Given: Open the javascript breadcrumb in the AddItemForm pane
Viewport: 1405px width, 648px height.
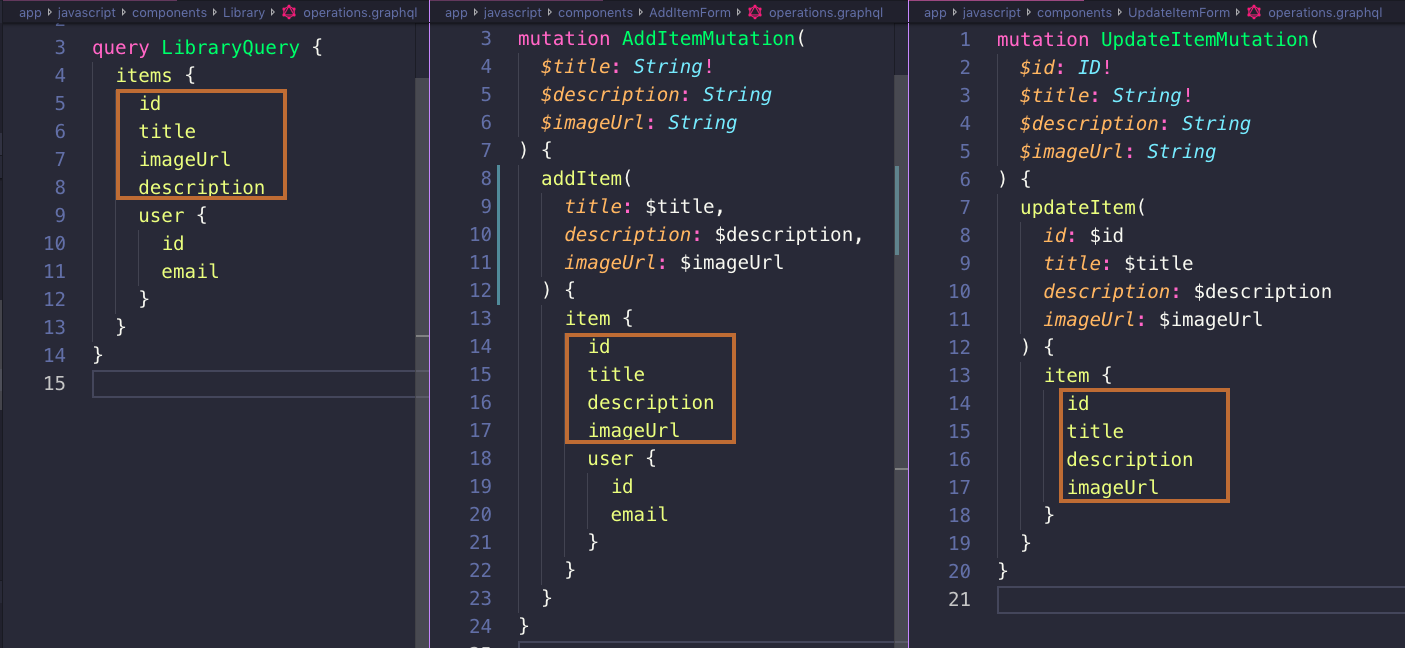Looking at the screenshot, I should [515, 13].
